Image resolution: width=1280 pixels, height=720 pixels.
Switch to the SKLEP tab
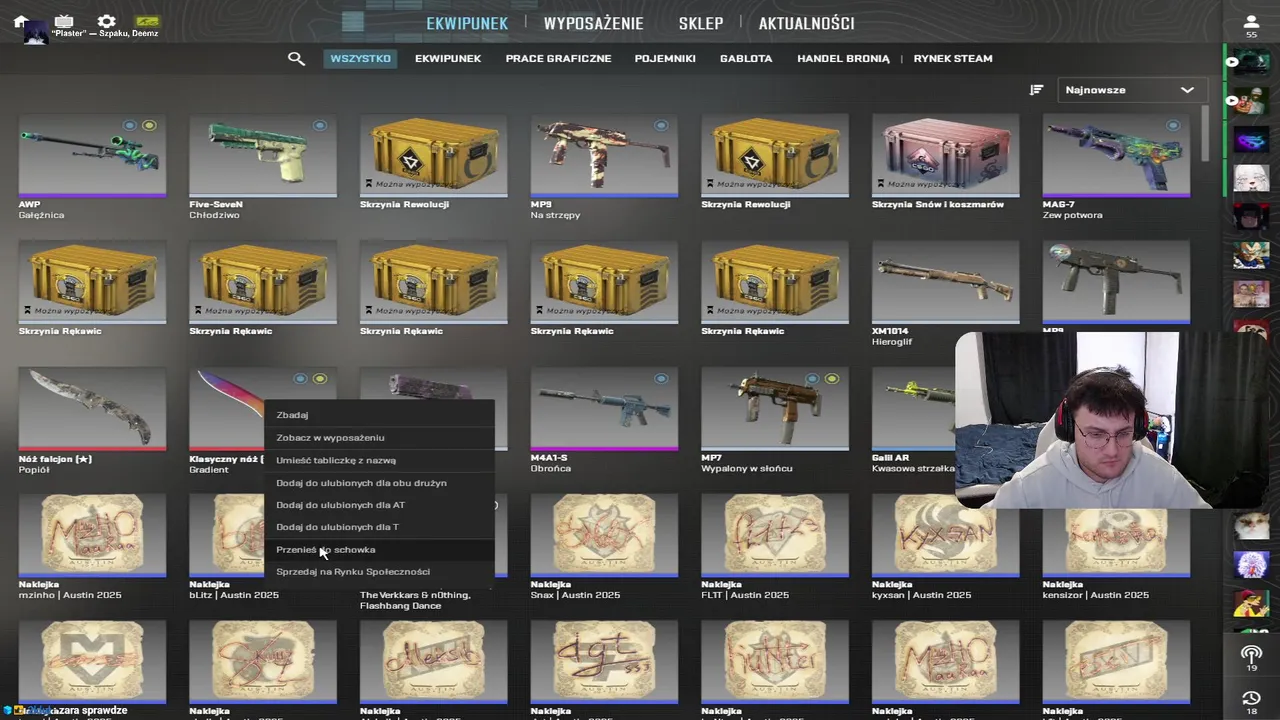pos(700,23)
